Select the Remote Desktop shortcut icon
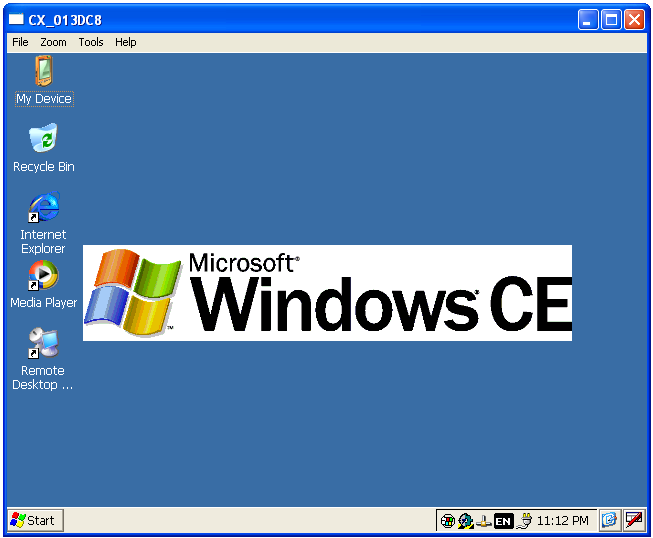Image resolution: width=653 pixels, height=538 pixels. (43, 343)
